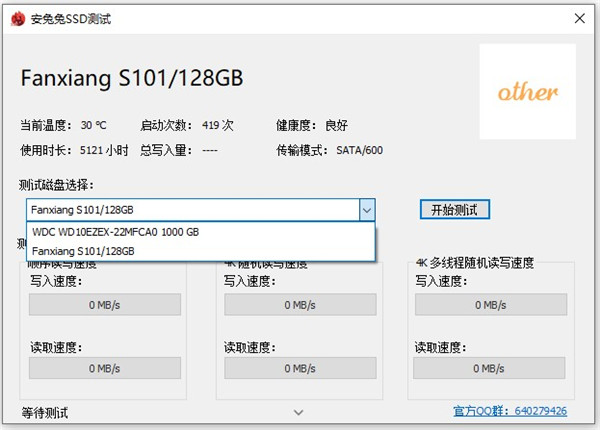Open the official QQ group 640279426 link
Viewport: 600px width, 430px height.
click(509, 411)
